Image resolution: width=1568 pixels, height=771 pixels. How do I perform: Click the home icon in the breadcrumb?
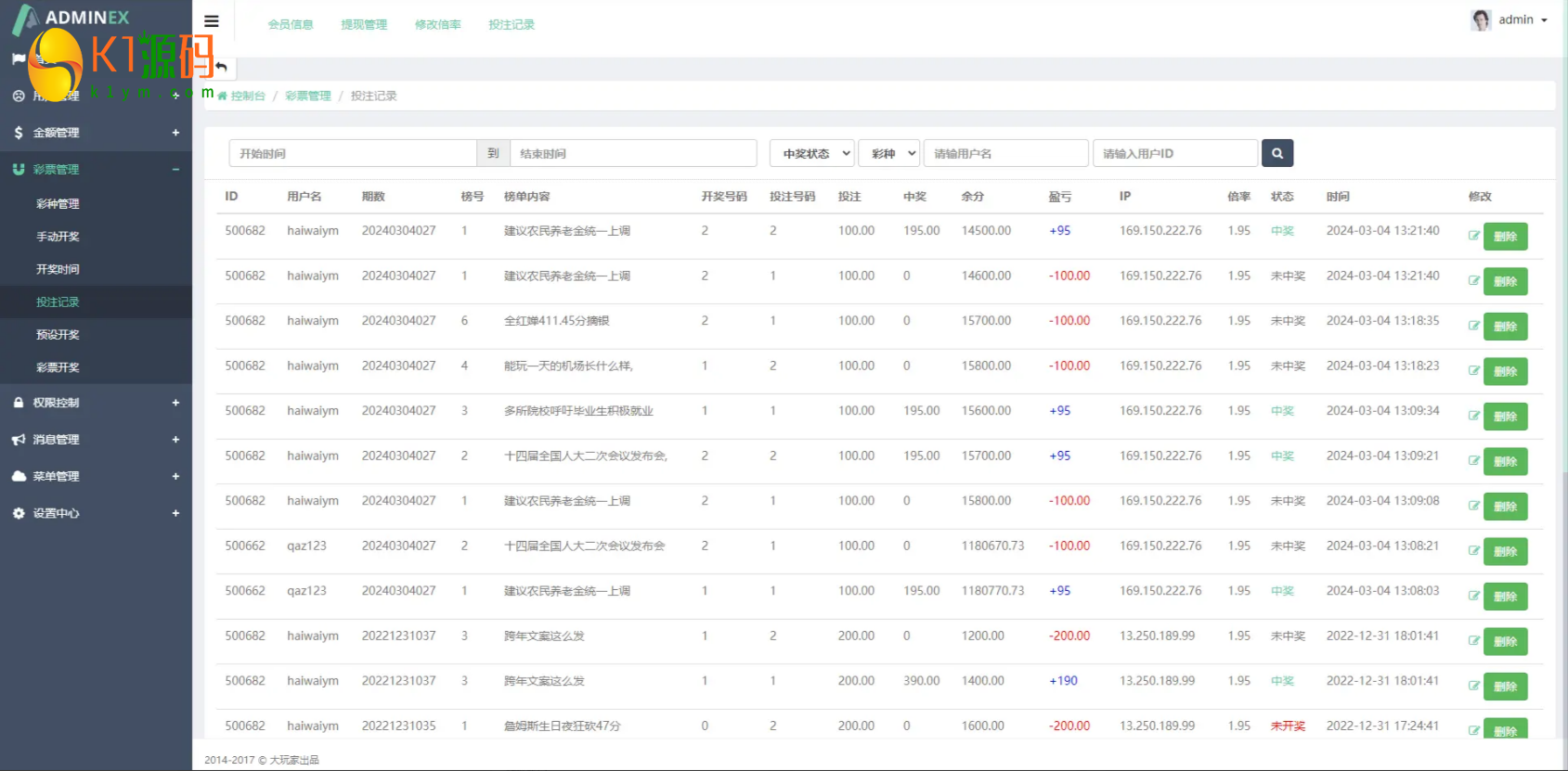223,96
